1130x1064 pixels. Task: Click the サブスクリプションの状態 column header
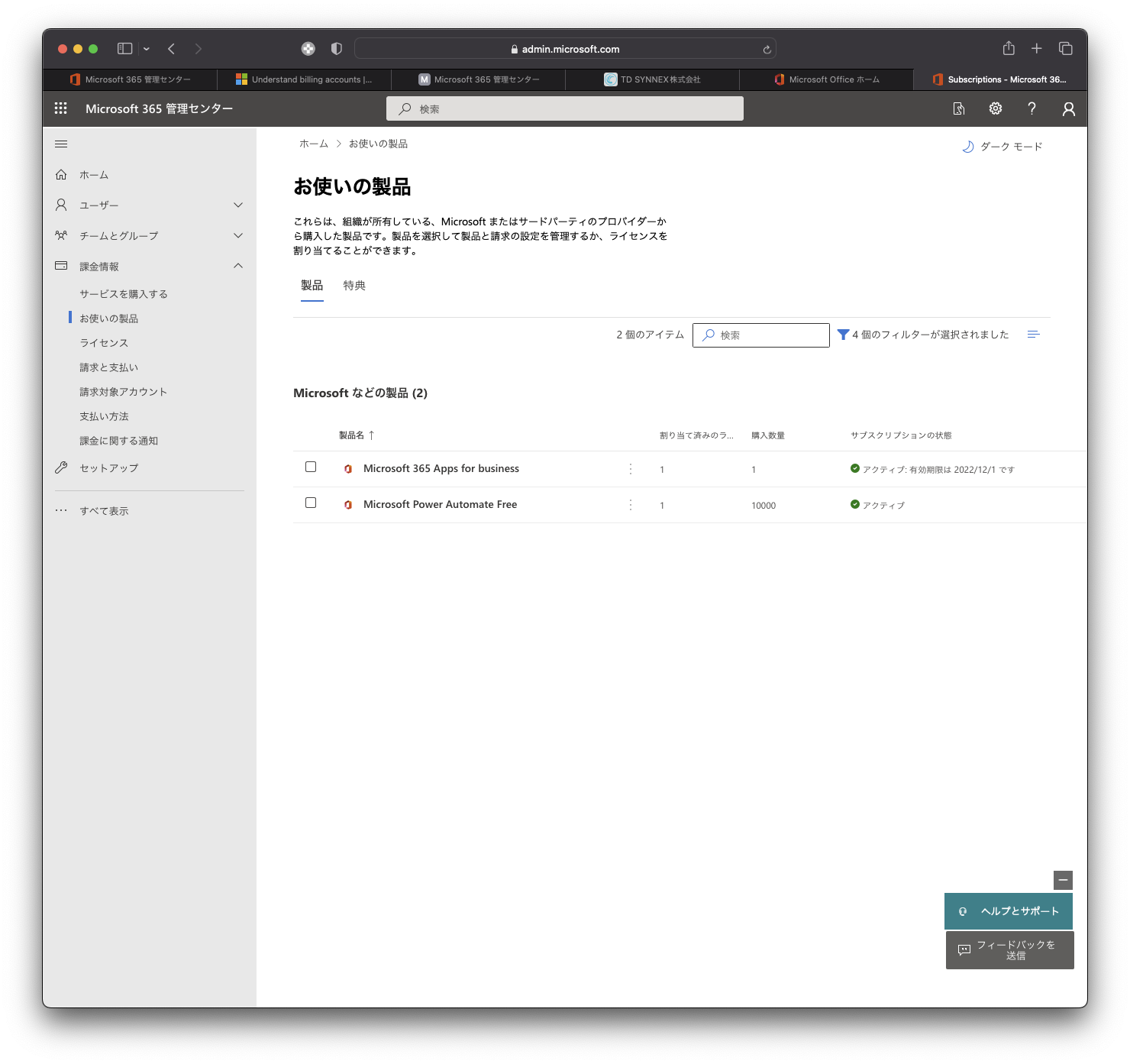pos(901,435)
